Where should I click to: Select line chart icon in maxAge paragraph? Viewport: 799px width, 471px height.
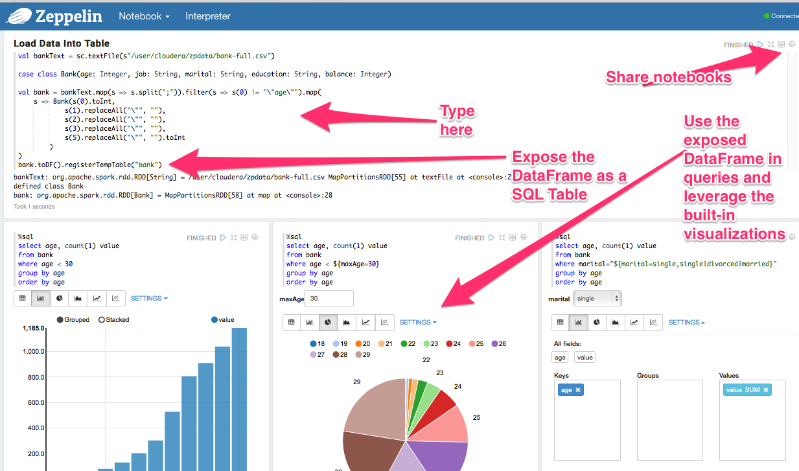point(365,322)
